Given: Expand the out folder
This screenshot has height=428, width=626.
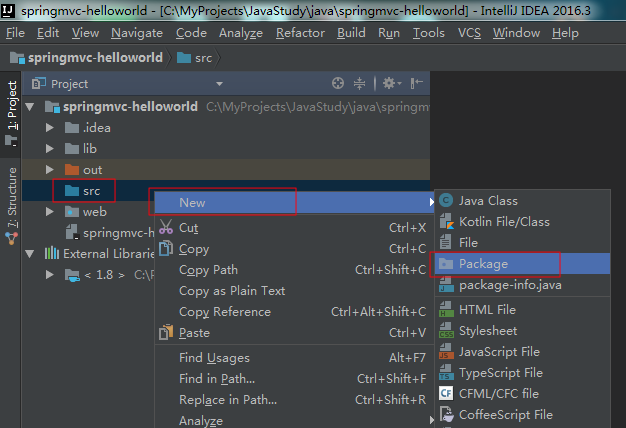Looking at the screenshot, I should click(50, 170).
